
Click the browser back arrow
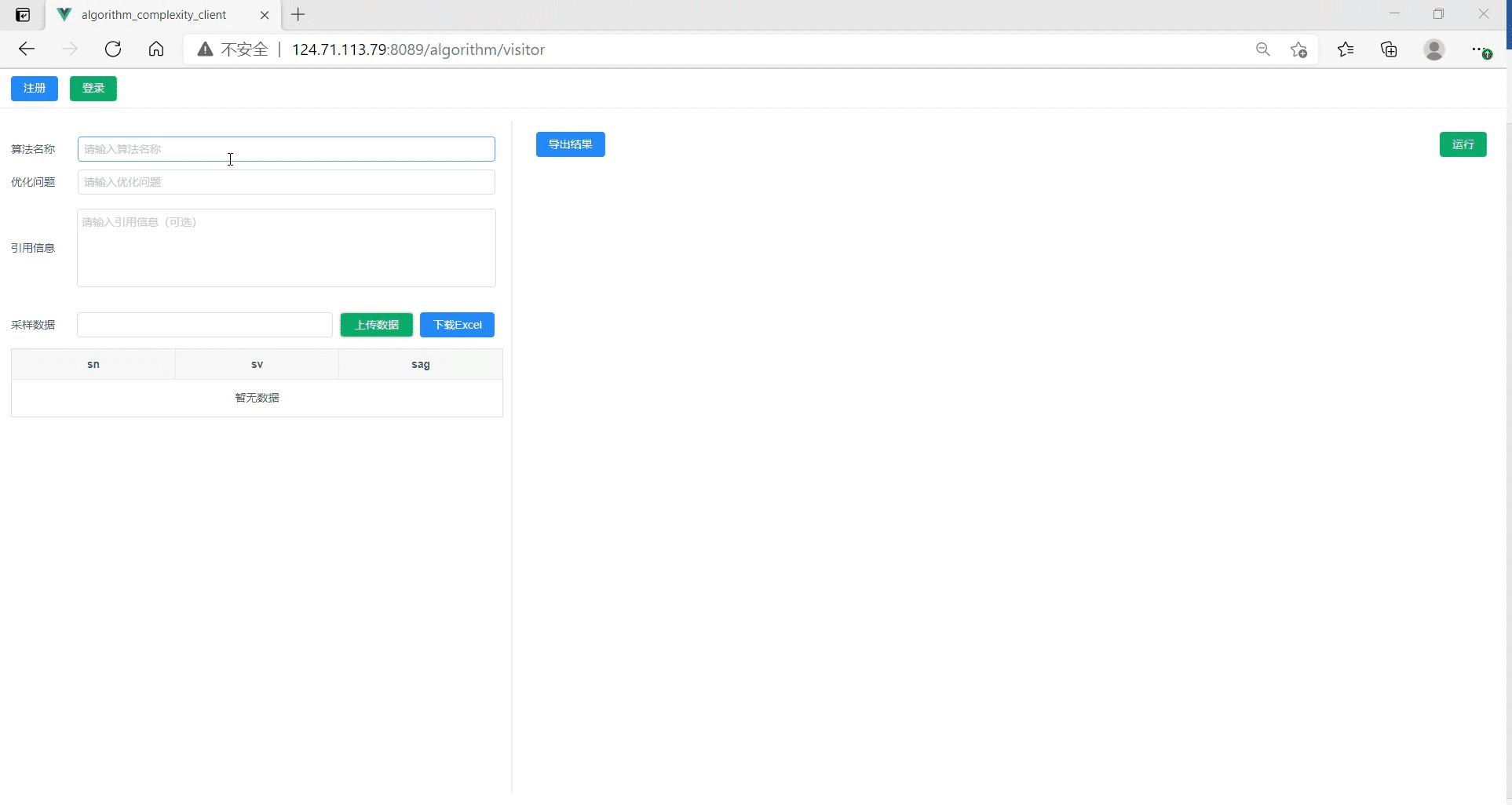point(27,49)
